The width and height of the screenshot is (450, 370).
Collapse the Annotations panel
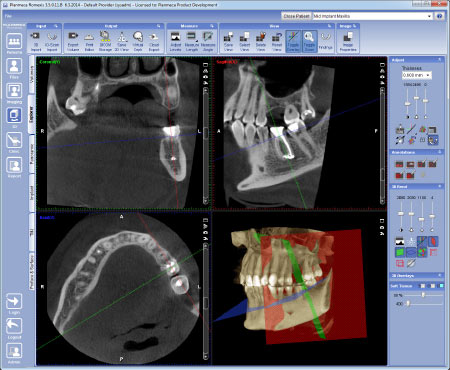439,152
